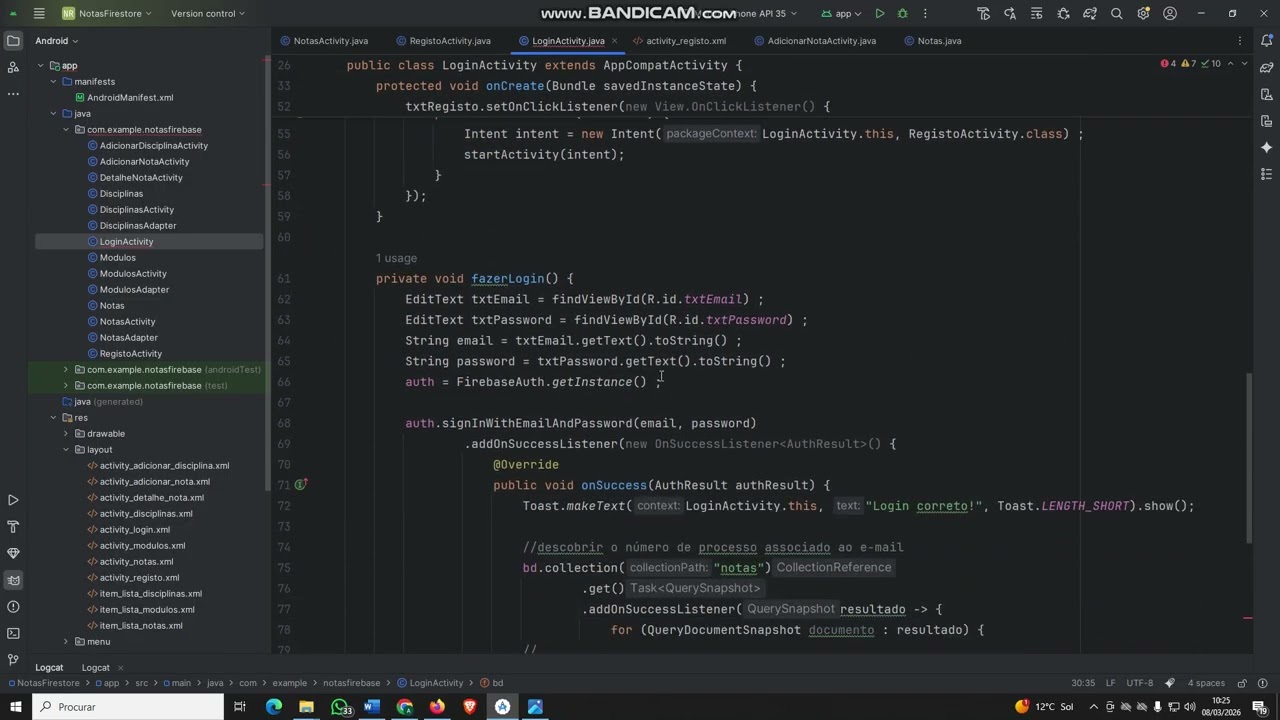Expand the menu resource folder
The image size is (1280, 720).
pos(66,642)
